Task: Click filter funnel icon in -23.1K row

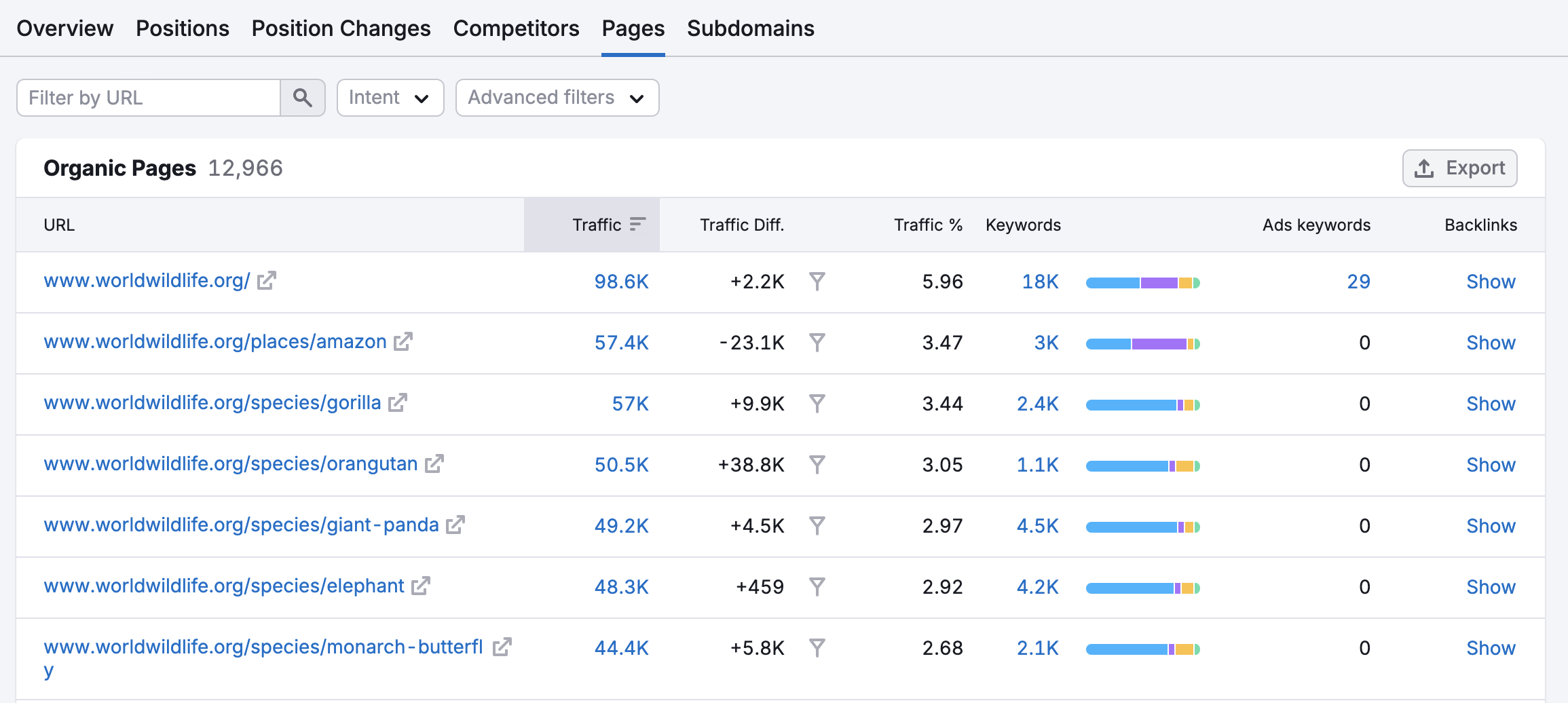Action: pos(817,343)
